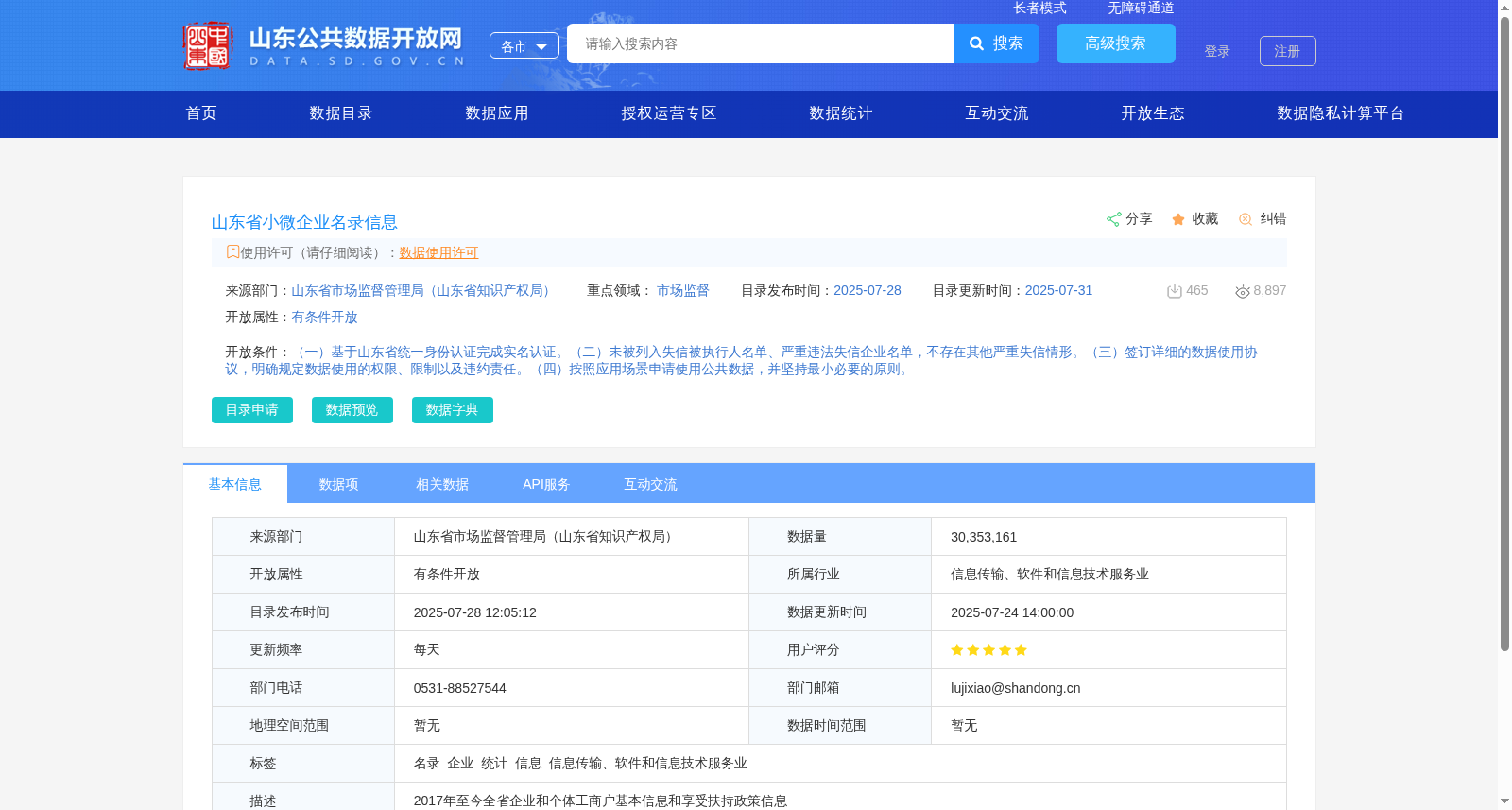1512x810 pixels.
Task: Select the API服务 tab
Action: [x=547, y=484]
